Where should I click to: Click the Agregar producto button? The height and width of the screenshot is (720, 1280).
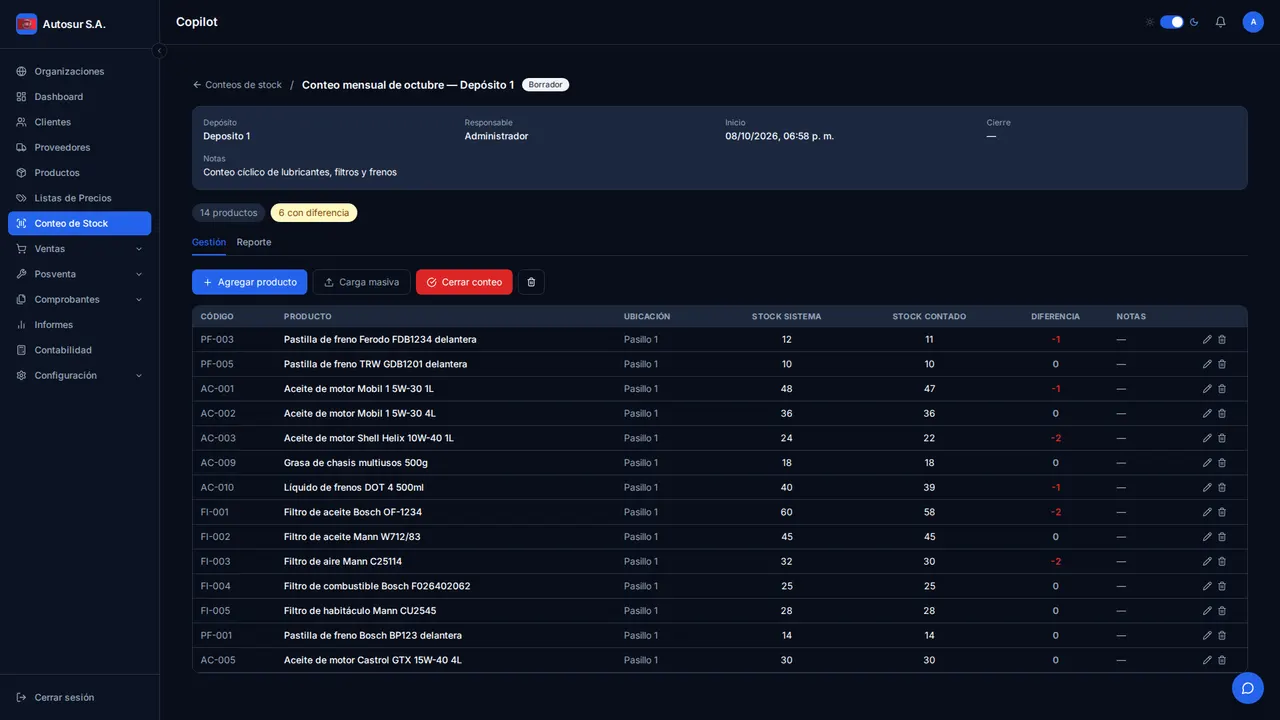(249, 282)
